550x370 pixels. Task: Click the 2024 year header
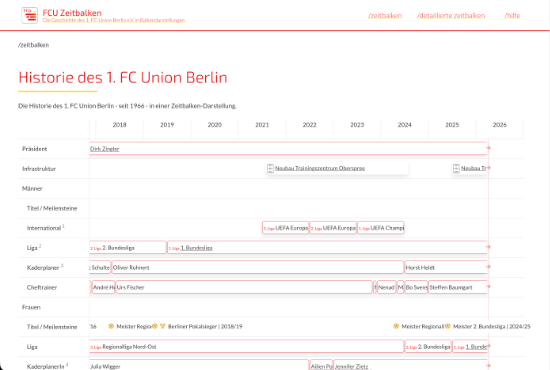click(x=404, y=125)
